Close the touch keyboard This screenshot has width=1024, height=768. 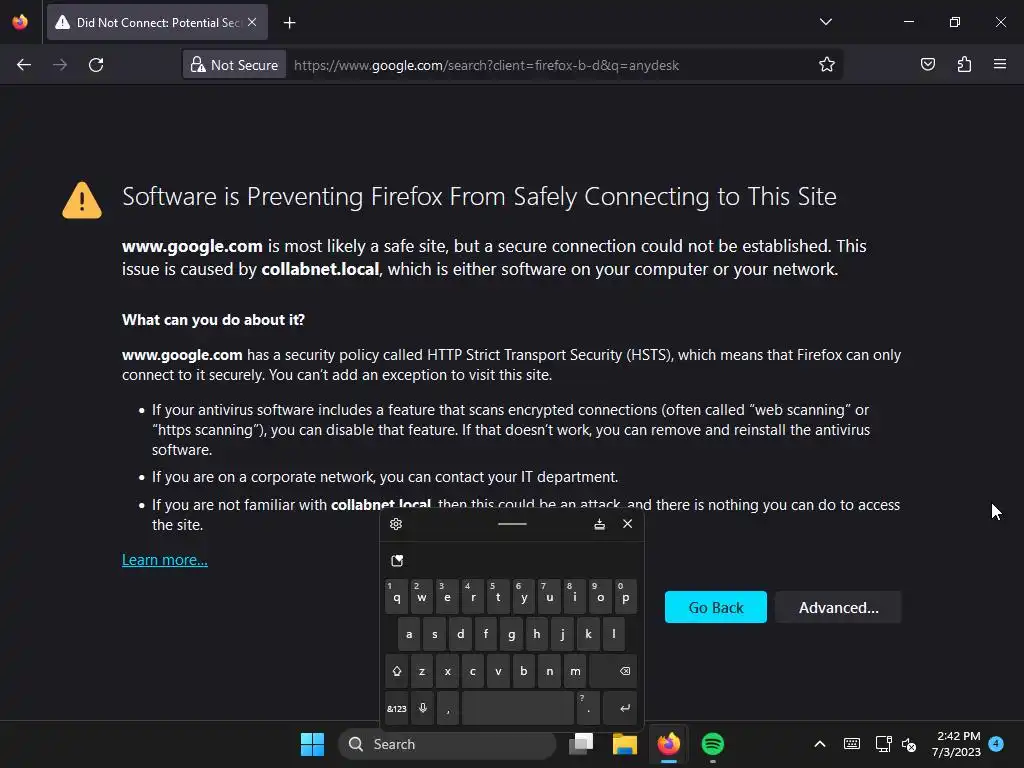[628, 524]
